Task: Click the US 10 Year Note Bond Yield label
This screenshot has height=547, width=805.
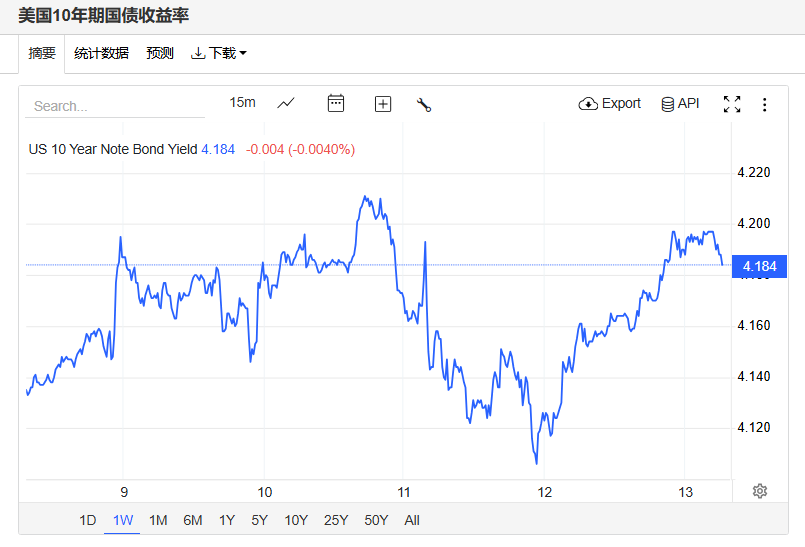Action: tap(113, 149)
